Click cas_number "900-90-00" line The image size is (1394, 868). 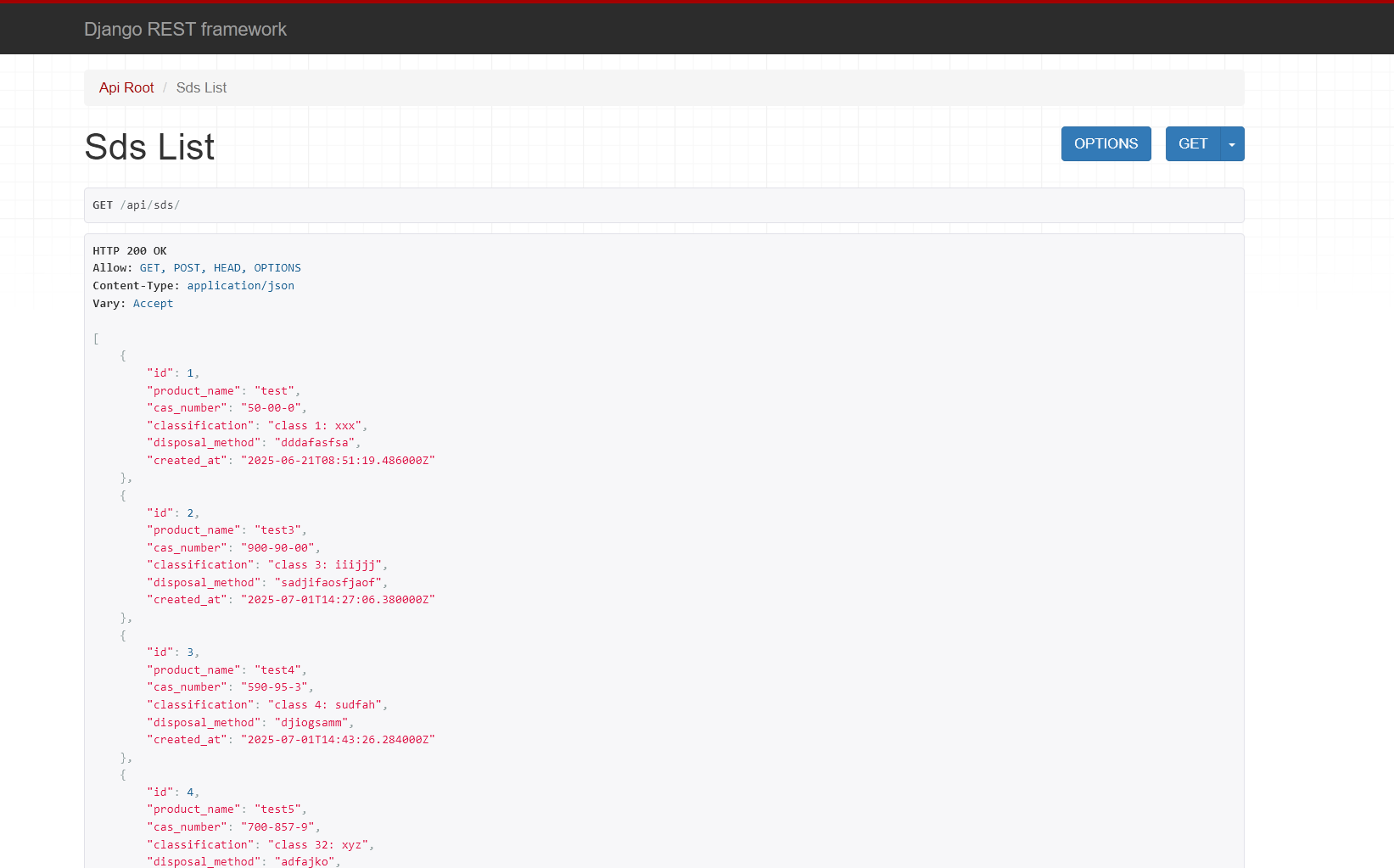coord(233,548)
